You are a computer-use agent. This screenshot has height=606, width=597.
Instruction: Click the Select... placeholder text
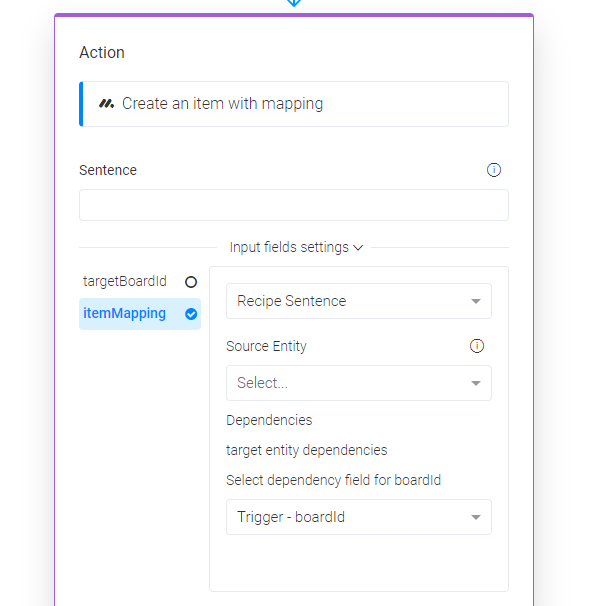click(x=262, y=383)
